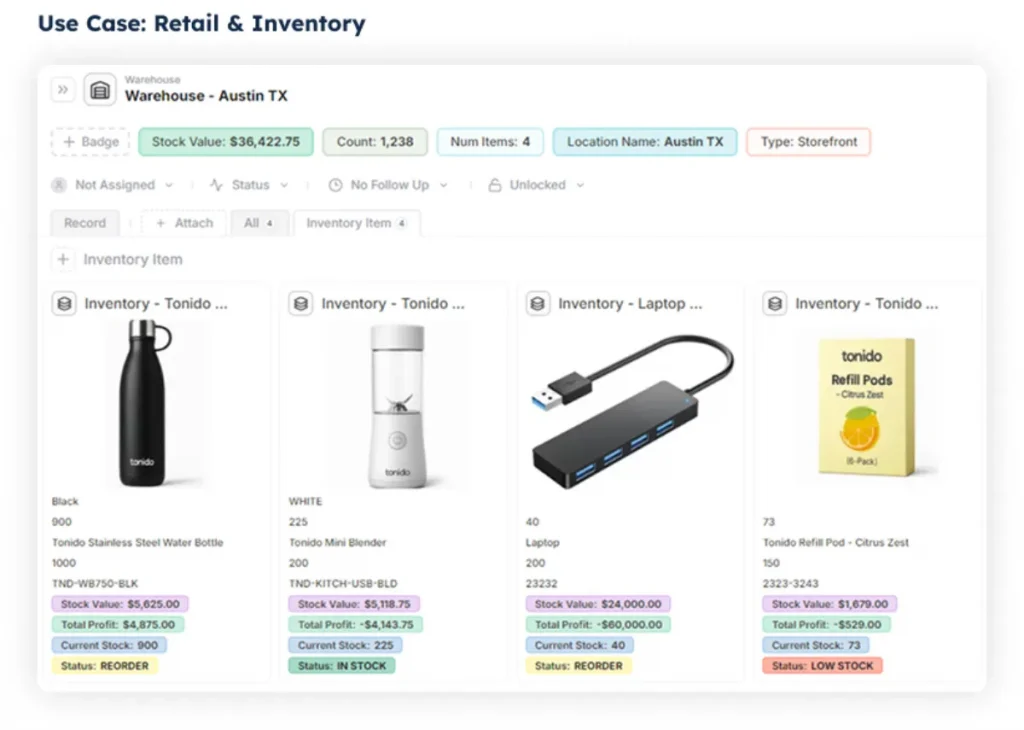Open the No Follow Up dropdown

(x=388, y=185)
